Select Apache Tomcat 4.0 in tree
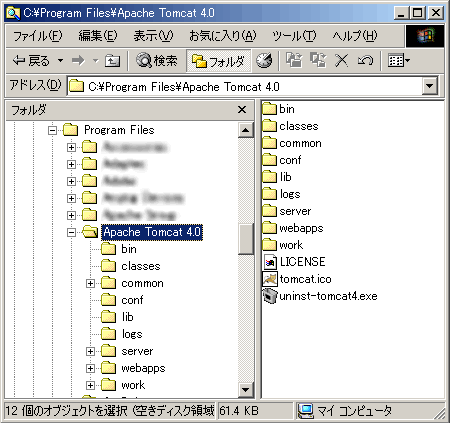The height and width of the screenshot is (423, 450). (152, 232)
